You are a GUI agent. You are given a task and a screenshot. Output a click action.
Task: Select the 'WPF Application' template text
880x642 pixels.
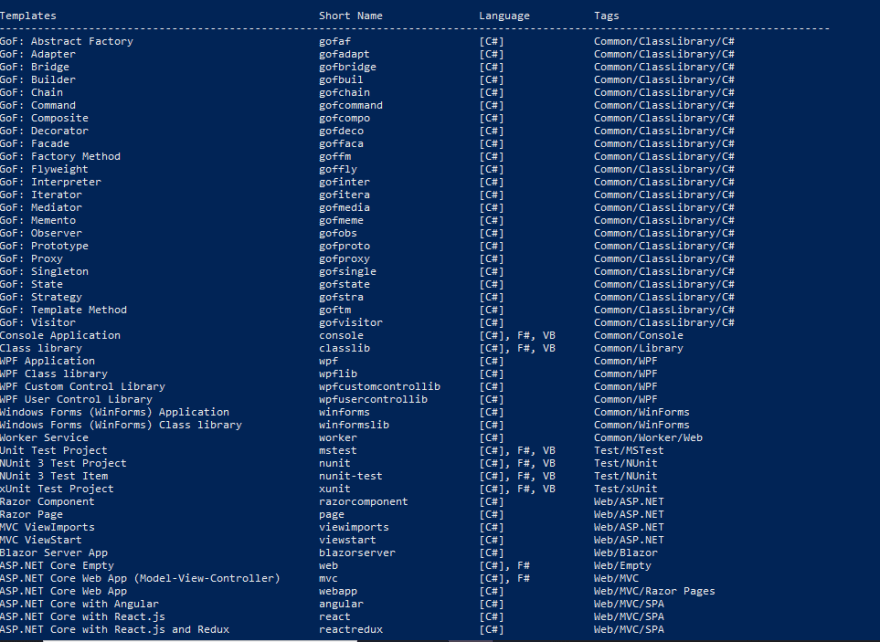[x=48, y=361]
